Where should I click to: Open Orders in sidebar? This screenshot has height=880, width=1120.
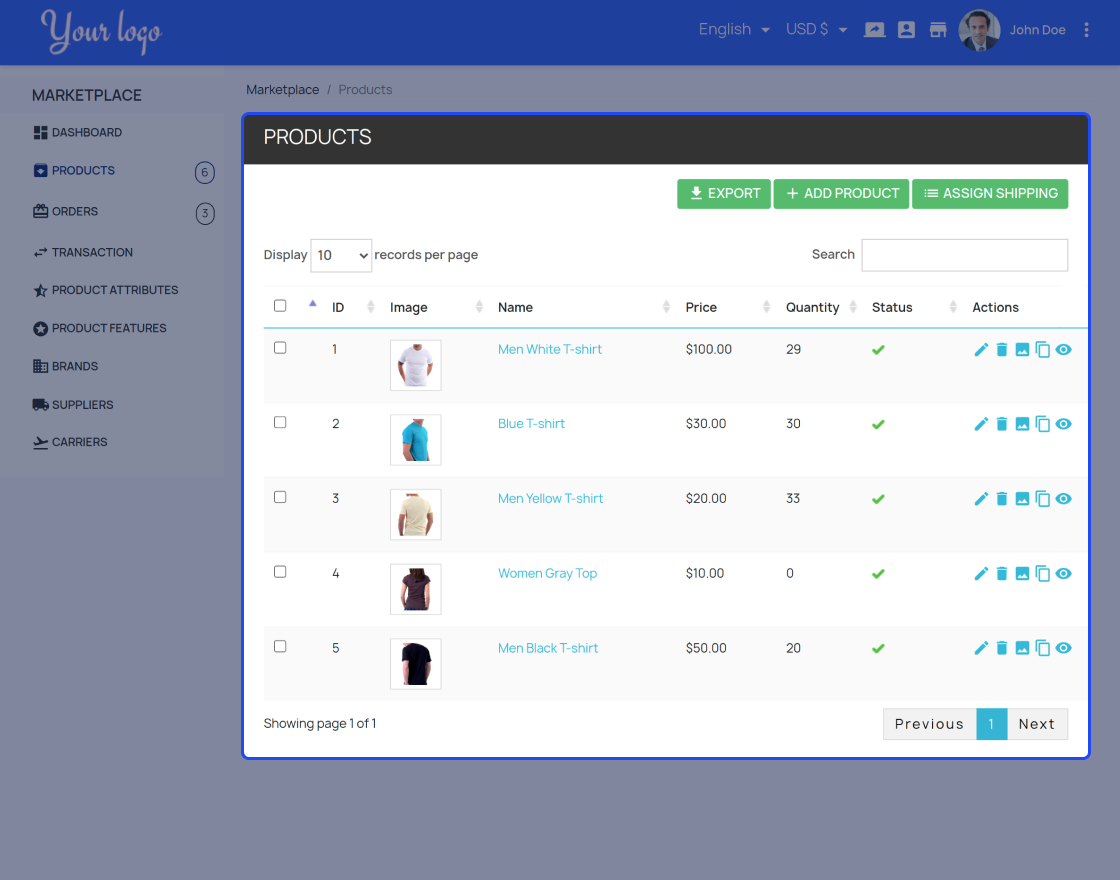tap(66, 211)
